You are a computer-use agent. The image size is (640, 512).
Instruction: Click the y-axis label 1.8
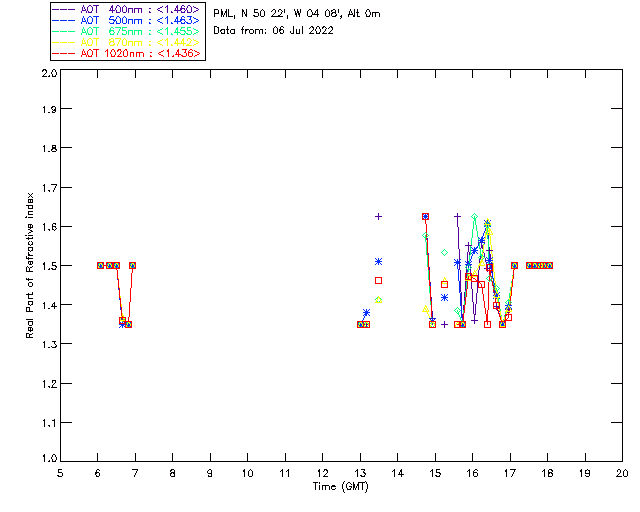[x=49, y=148]
